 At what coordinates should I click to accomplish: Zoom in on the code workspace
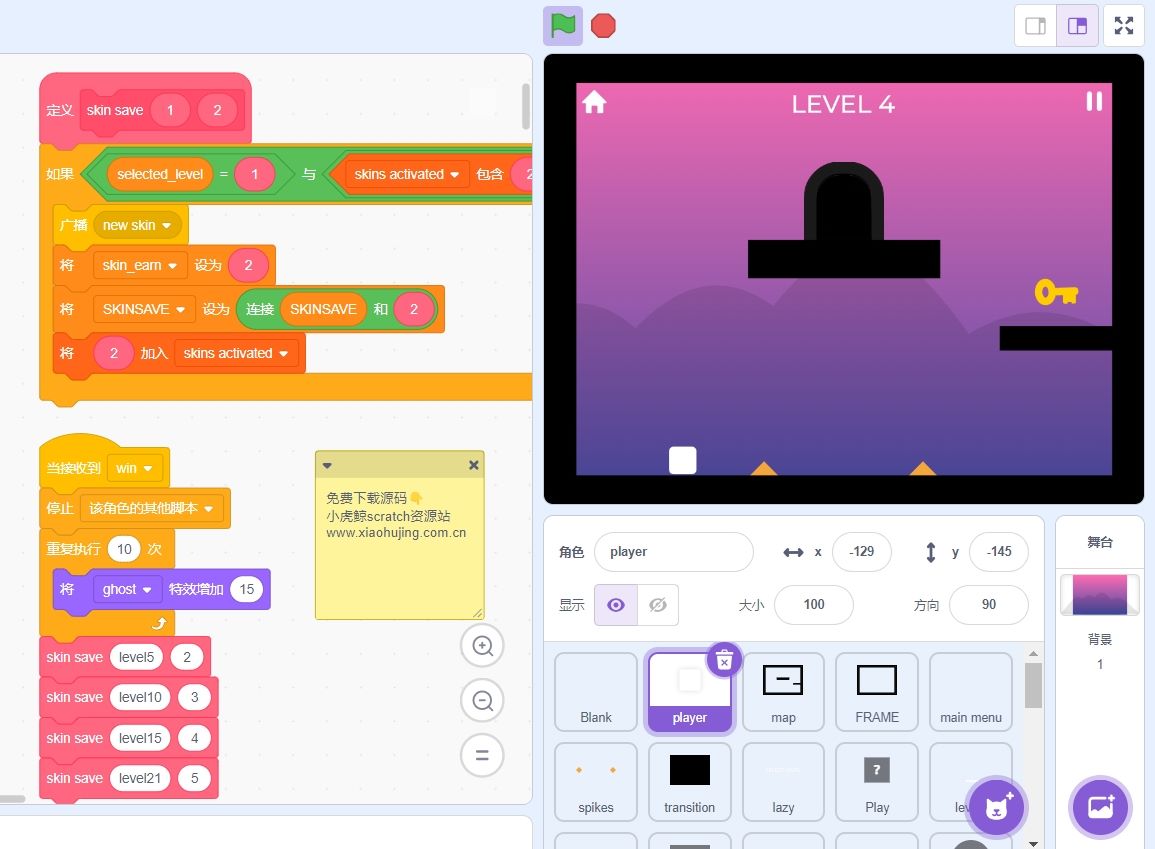pyautogui.click(x=482, y=647)
